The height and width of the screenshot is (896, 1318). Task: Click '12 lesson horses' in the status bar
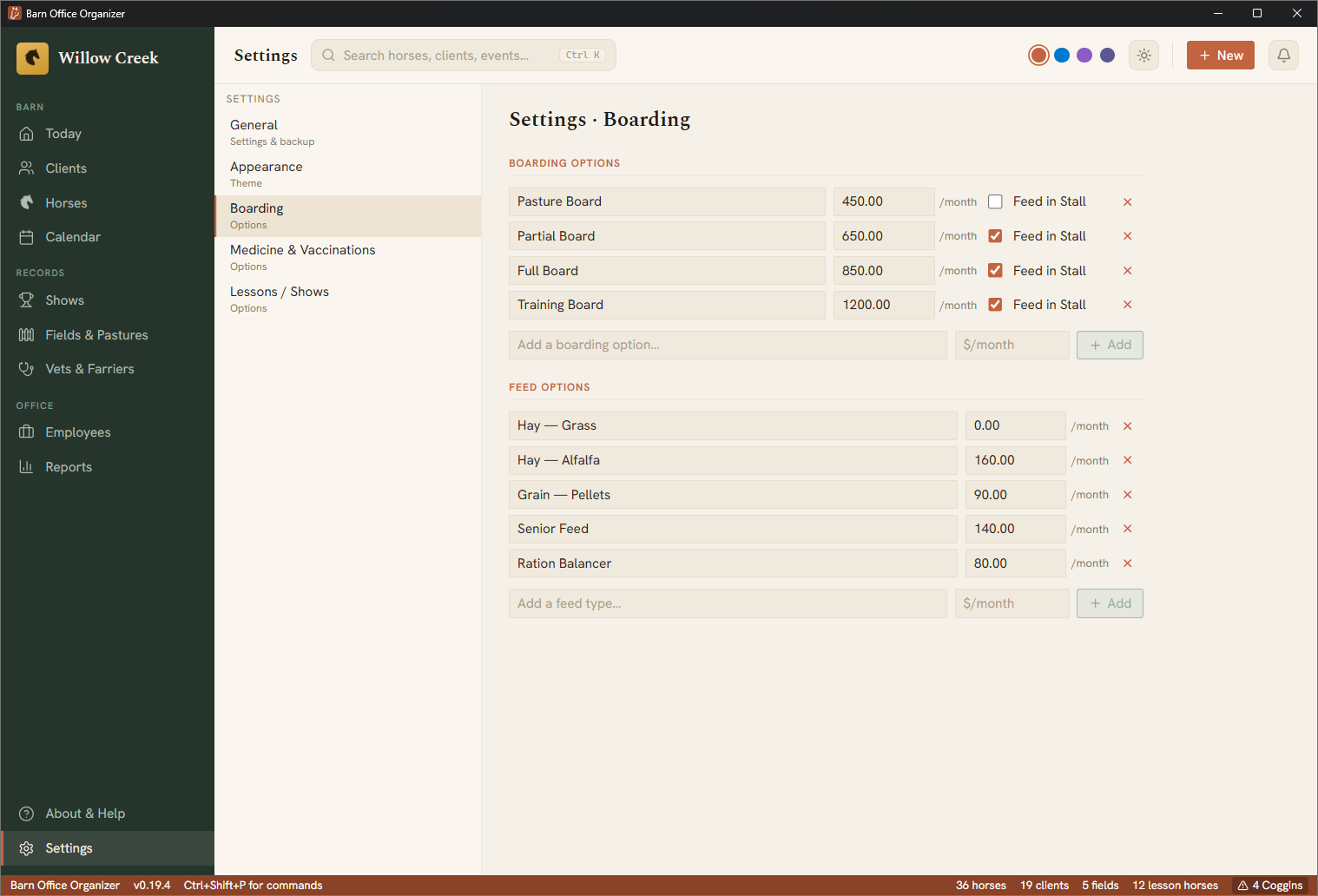coord(1176,886)
